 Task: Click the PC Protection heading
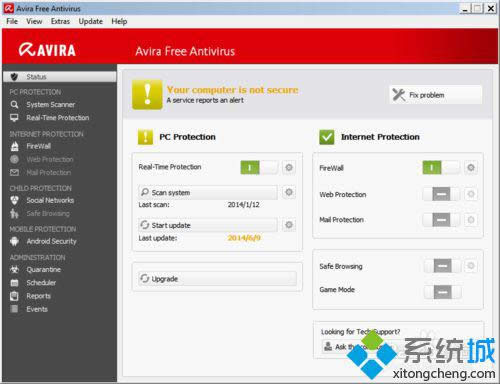(187, 137)
